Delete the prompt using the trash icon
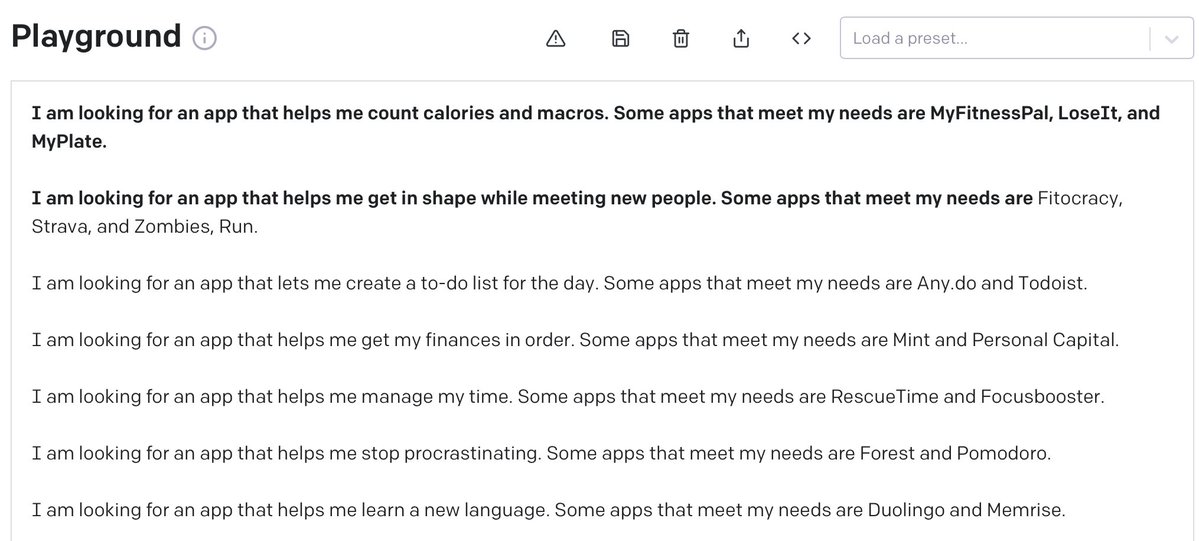Viewport: 1199px width, 541px height. [x=681, y=39]
